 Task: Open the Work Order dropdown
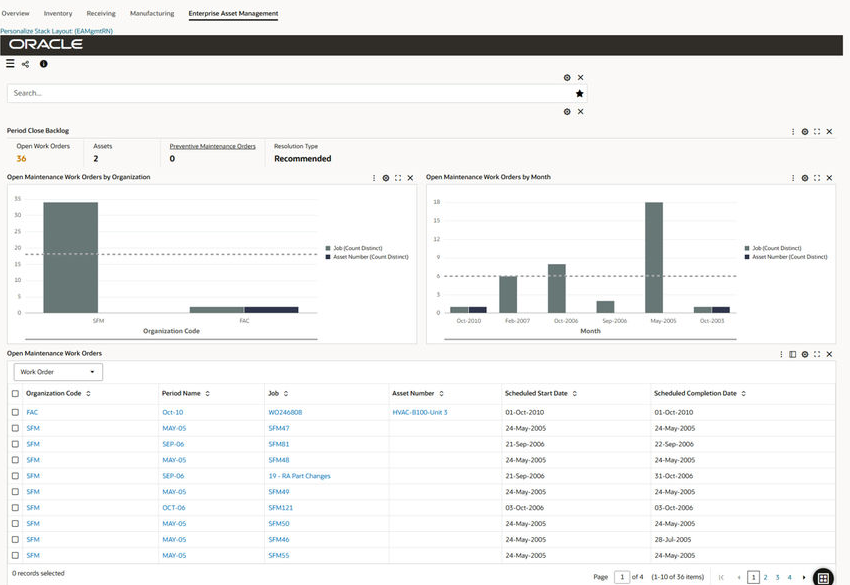click(58, 372)
